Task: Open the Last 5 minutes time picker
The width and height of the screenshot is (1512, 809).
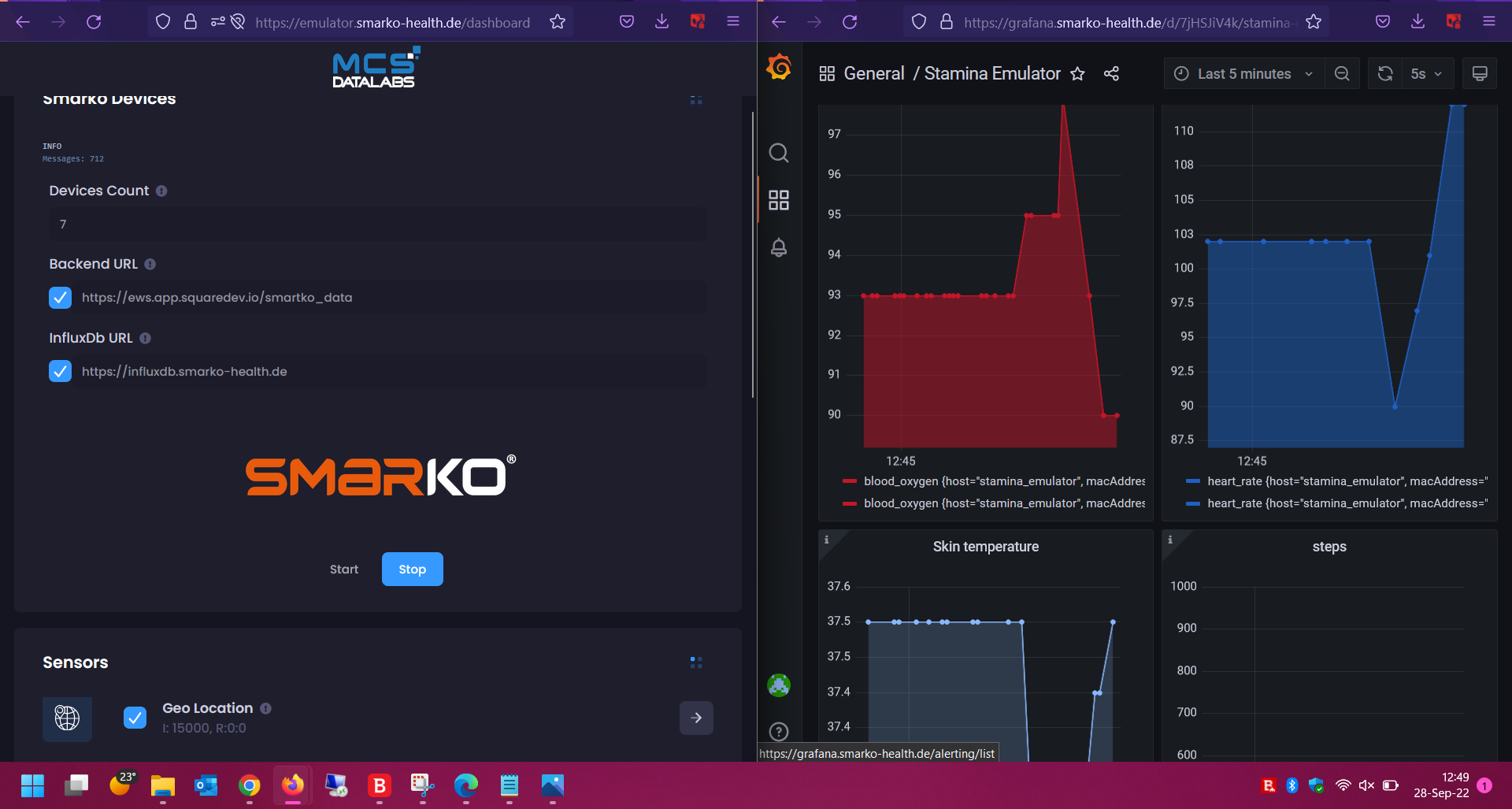Action: pyautogui.click(x=1243, y=74)
